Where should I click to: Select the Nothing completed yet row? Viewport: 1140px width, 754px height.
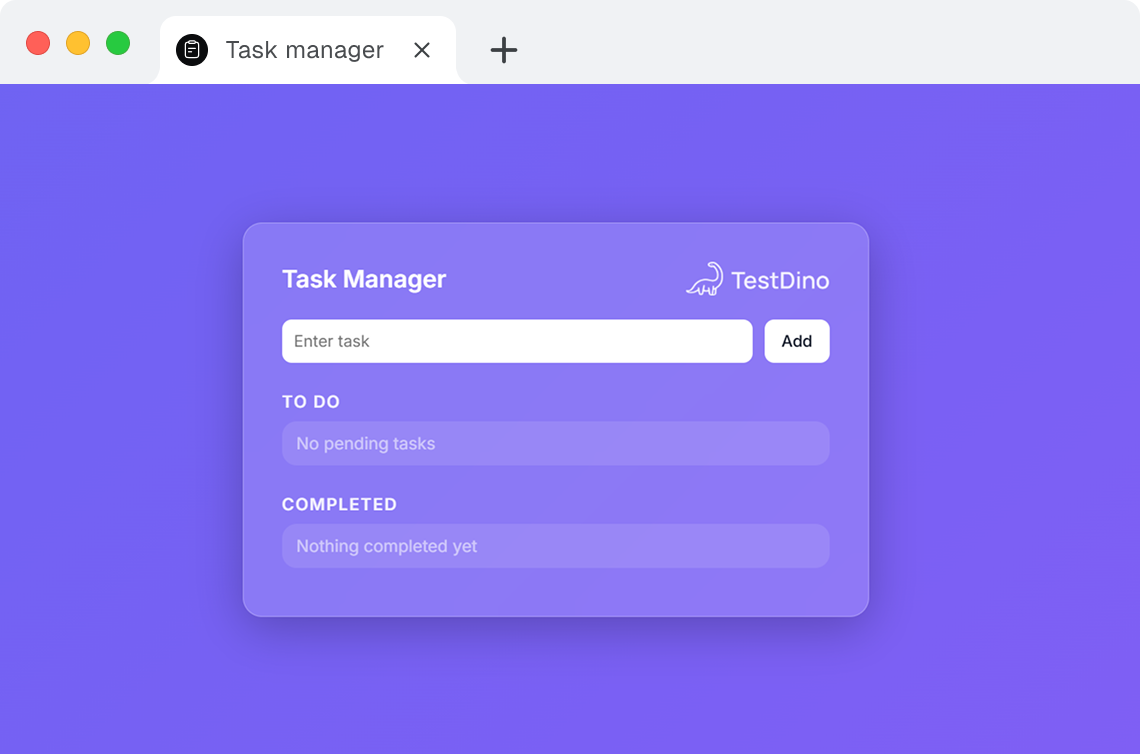click(555, 546)
